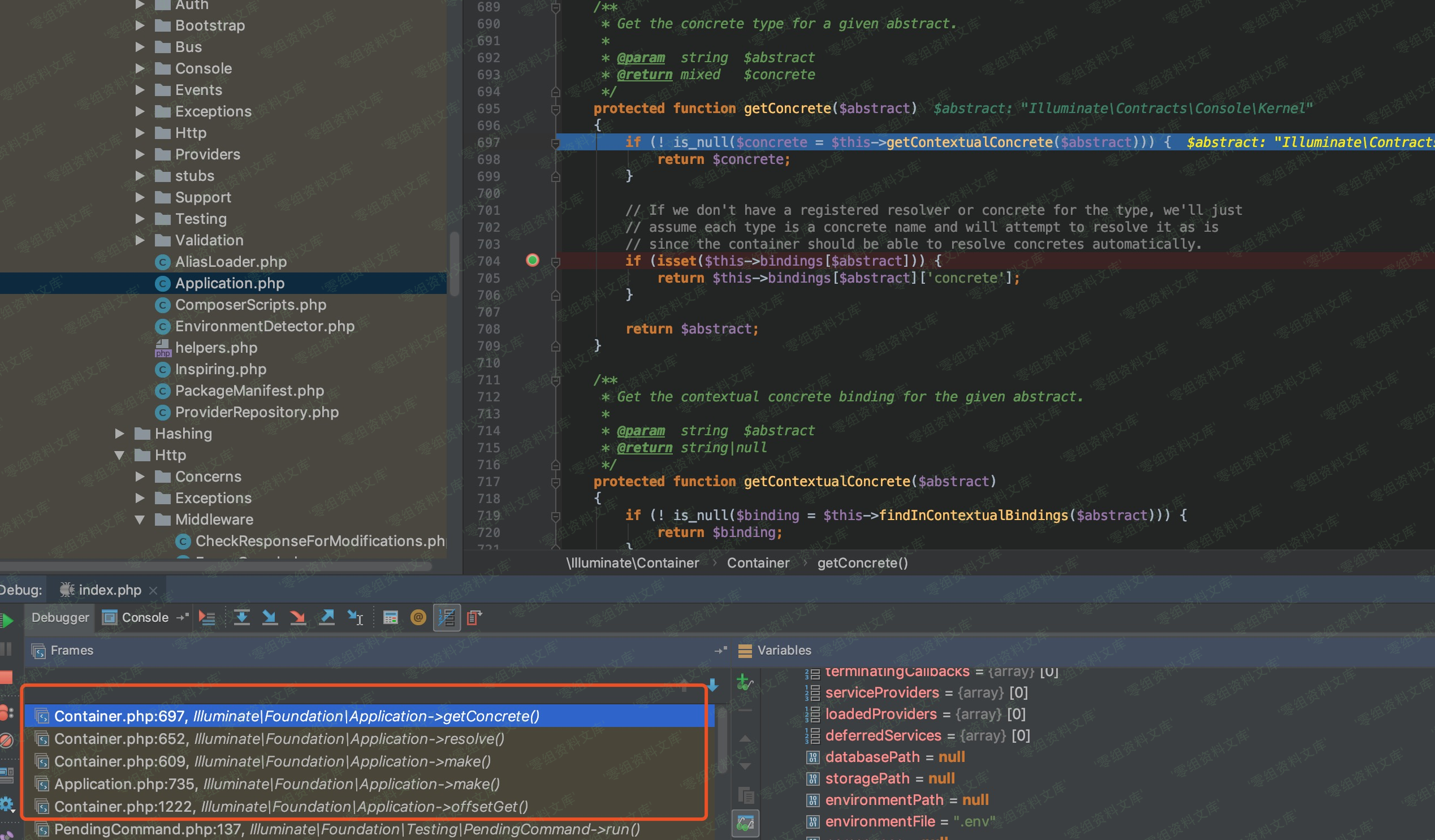Open the Evaluate Expression calculator icon
This screenshot has width=1435, height=840.
391,617
